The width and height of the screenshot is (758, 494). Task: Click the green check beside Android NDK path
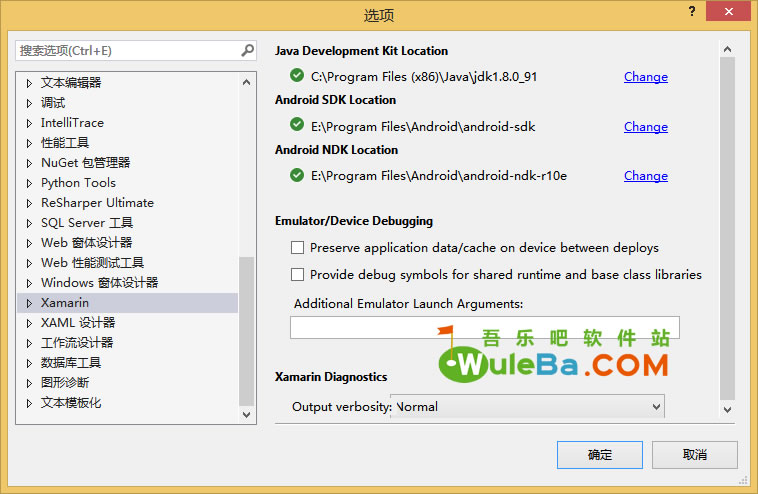coord(297,174)
